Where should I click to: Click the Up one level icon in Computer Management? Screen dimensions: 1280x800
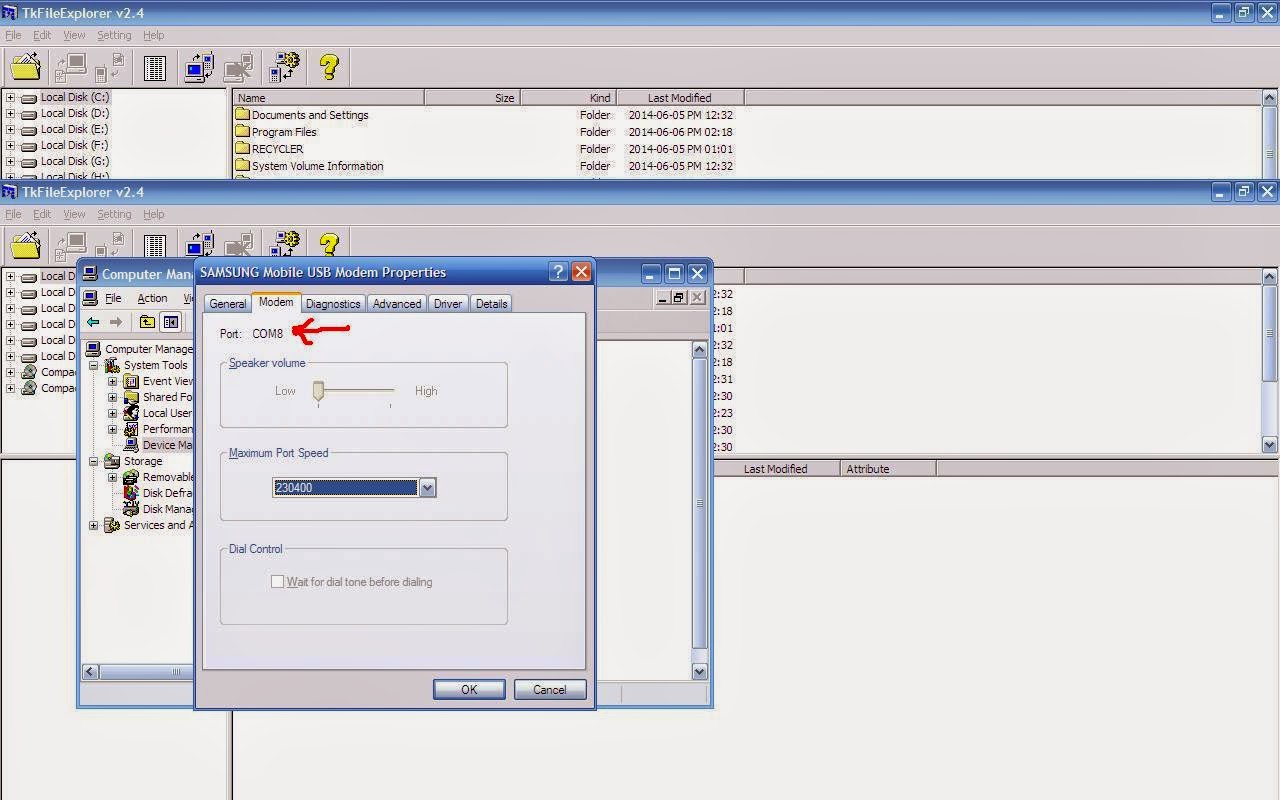(x=147, y=322)
